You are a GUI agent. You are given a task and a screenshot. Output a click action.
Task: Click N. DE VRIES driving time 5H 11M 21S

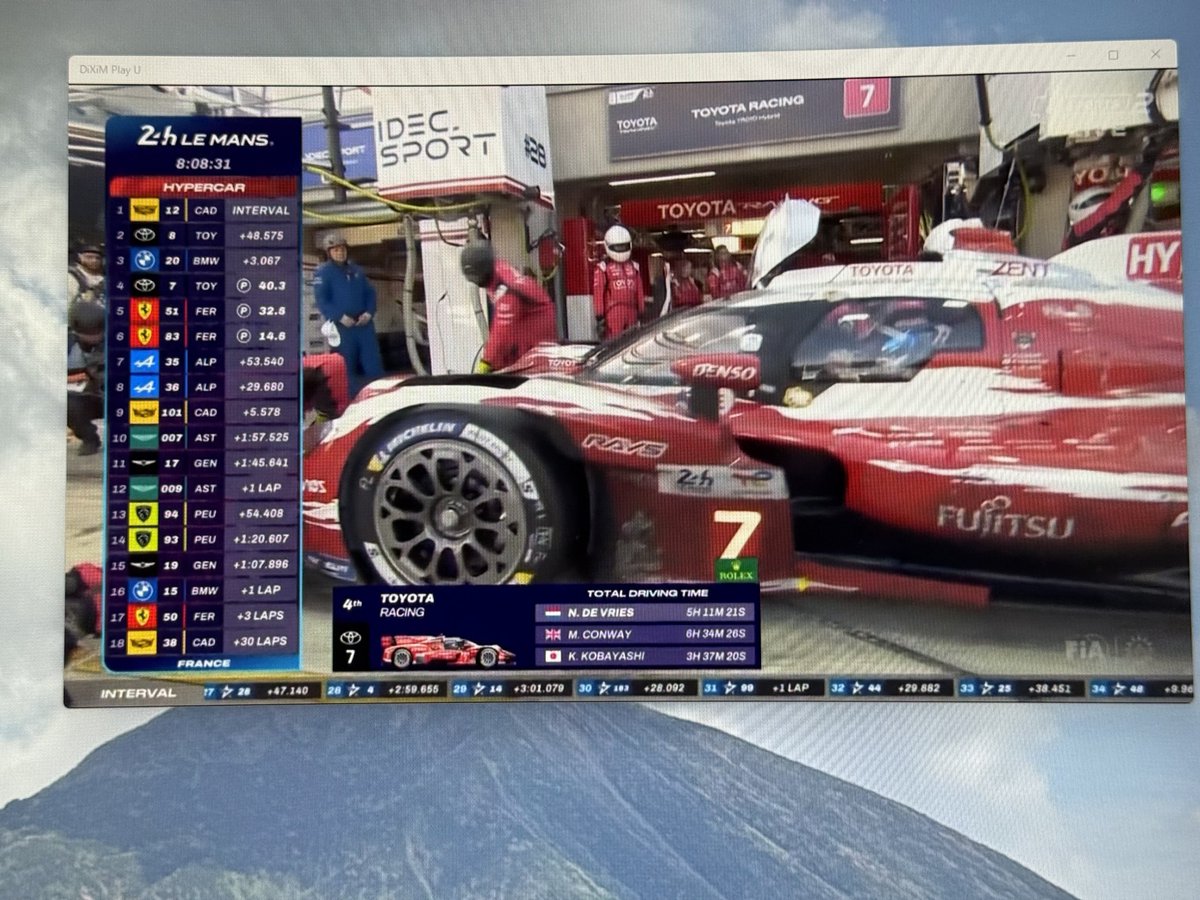[714, 612]
